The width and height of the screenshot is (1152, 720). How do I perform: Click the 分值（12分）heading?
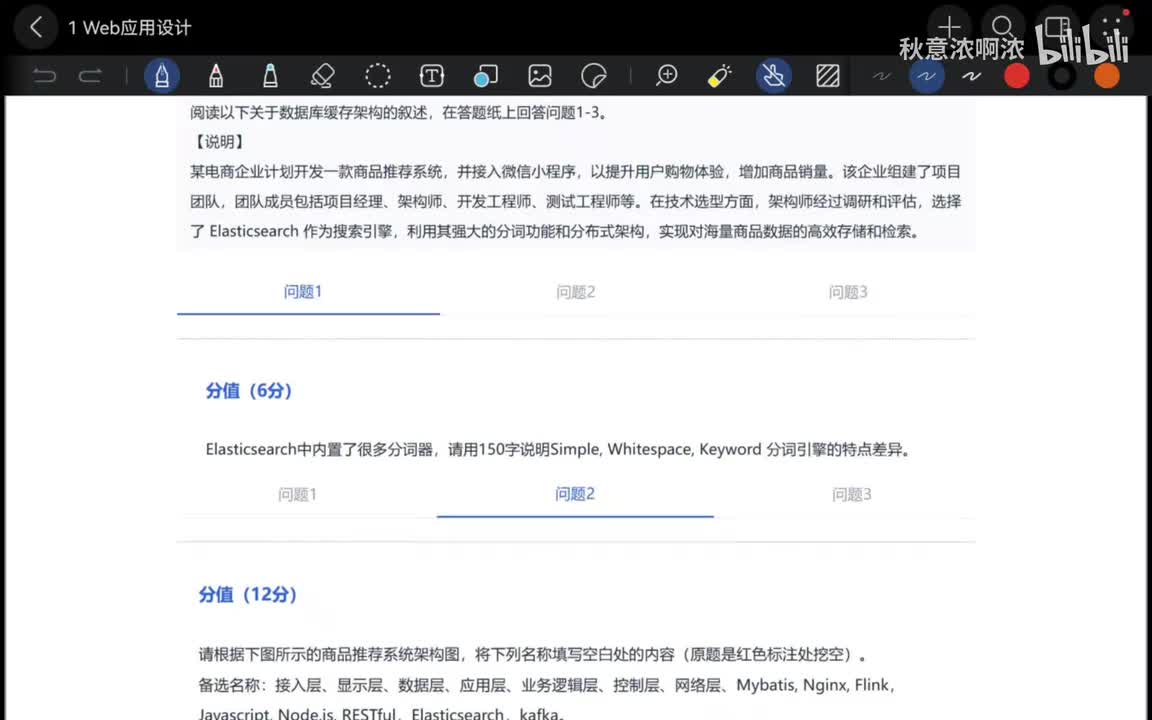click(x=248, y=594)
